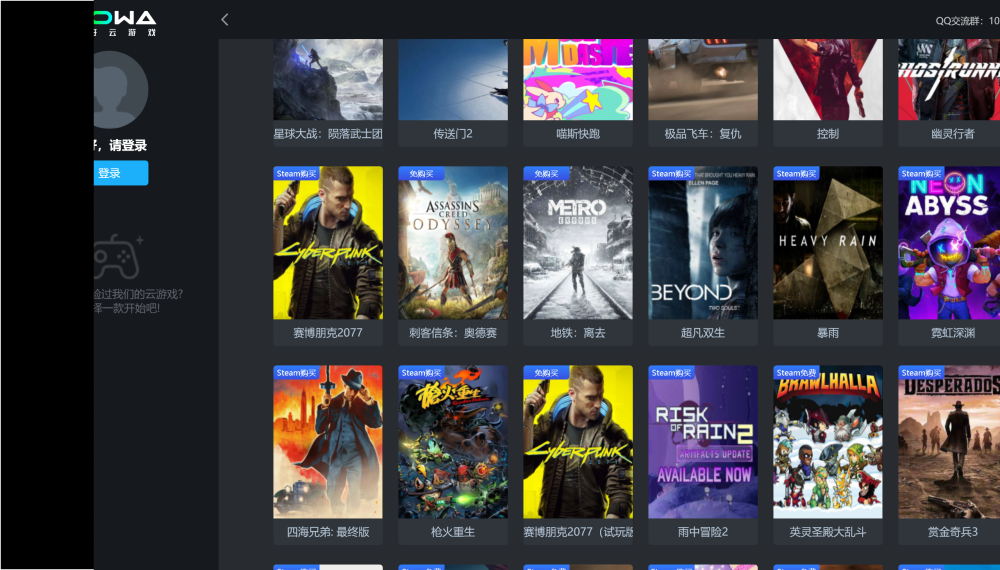Open the Metro Exodus game cover
This screenshot has width=1000, height=570.
click(578, 243)
